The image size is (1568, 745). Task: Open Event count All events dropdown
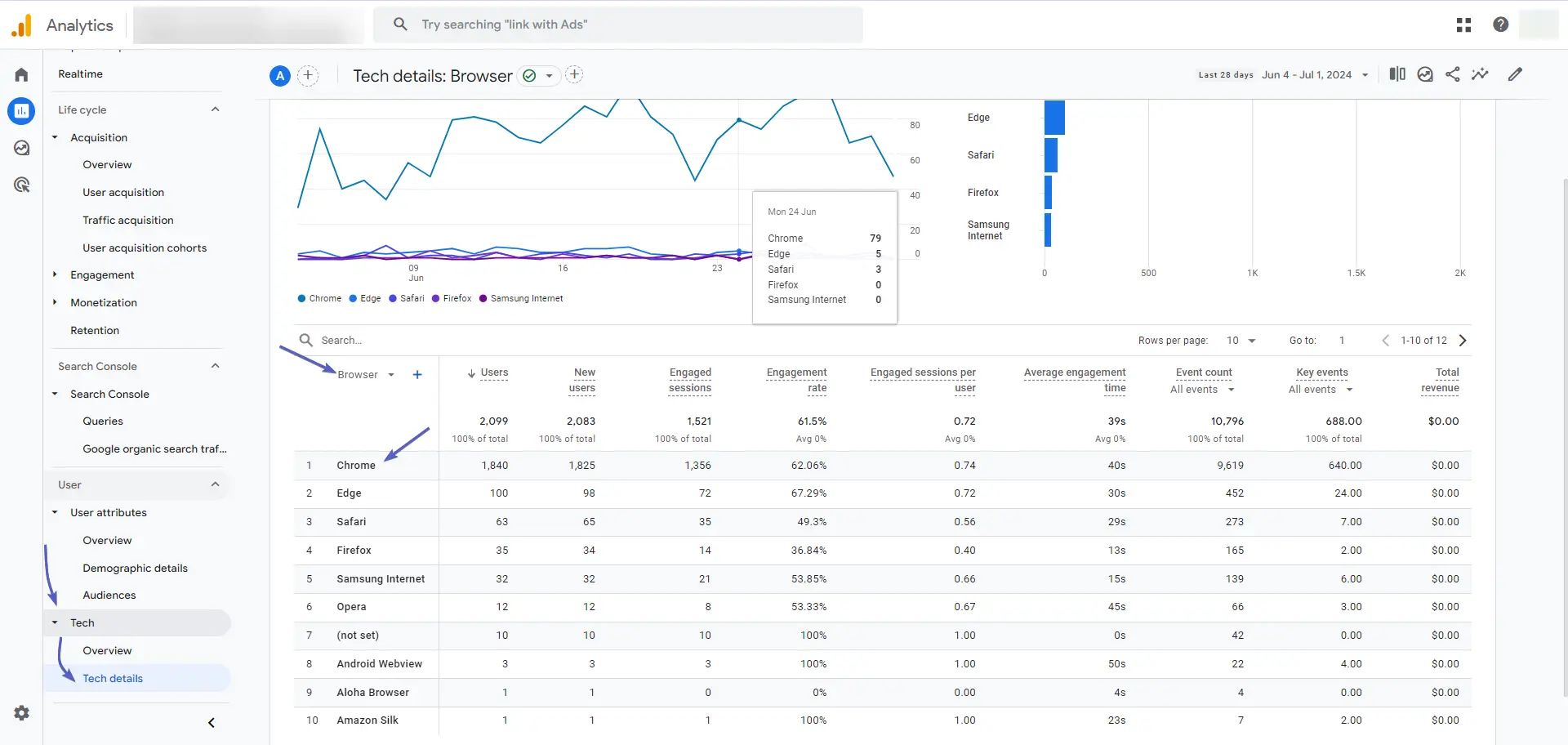[1202, 390]
